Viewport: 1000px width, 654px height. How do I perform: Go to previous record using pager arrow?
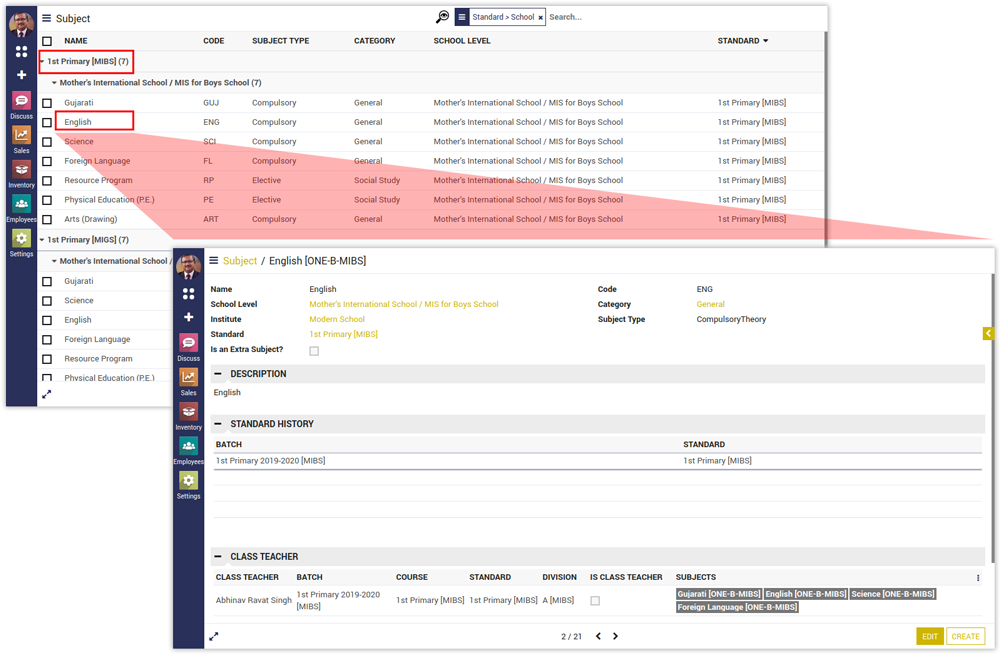598,636
